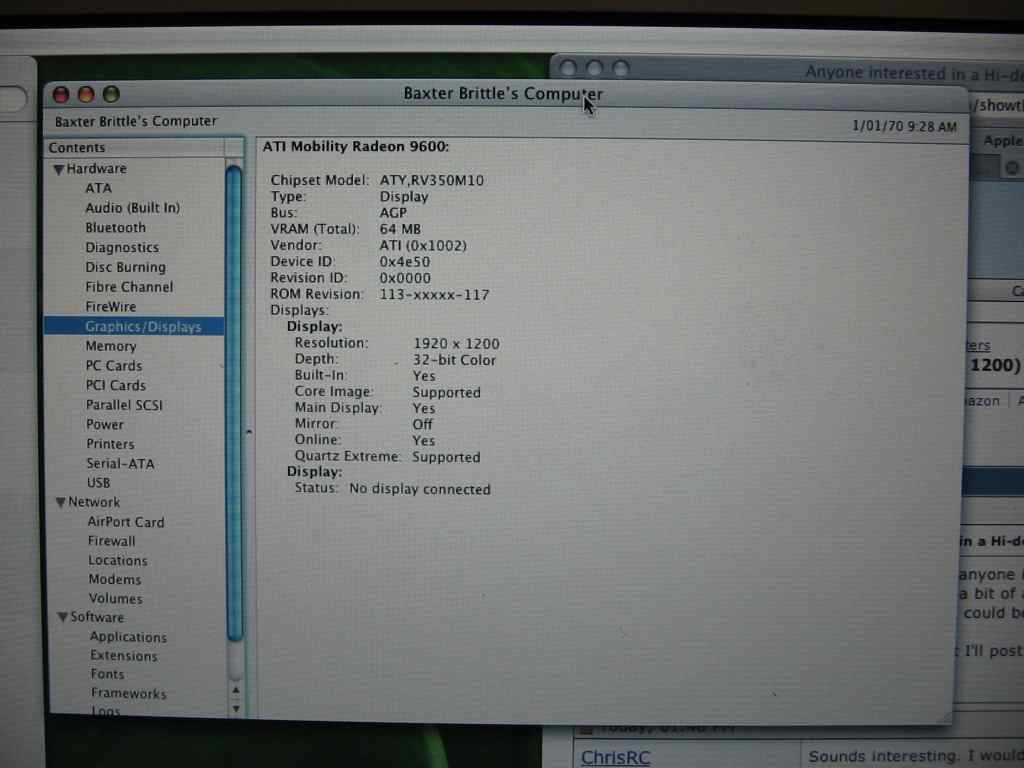Open FireWire hardware info

click(x=111, y=306)
